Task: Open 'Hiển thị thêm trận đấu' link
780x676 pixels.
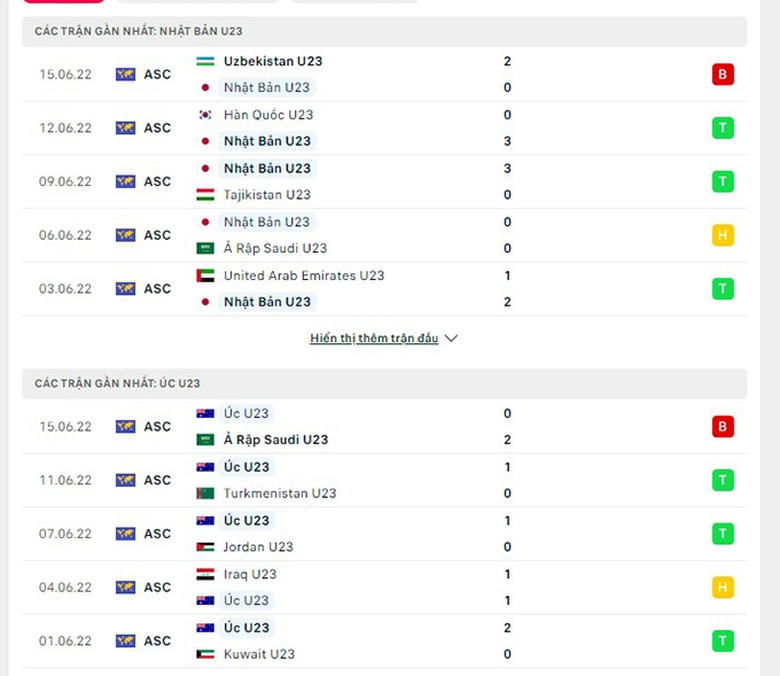Action: point(374,338)
